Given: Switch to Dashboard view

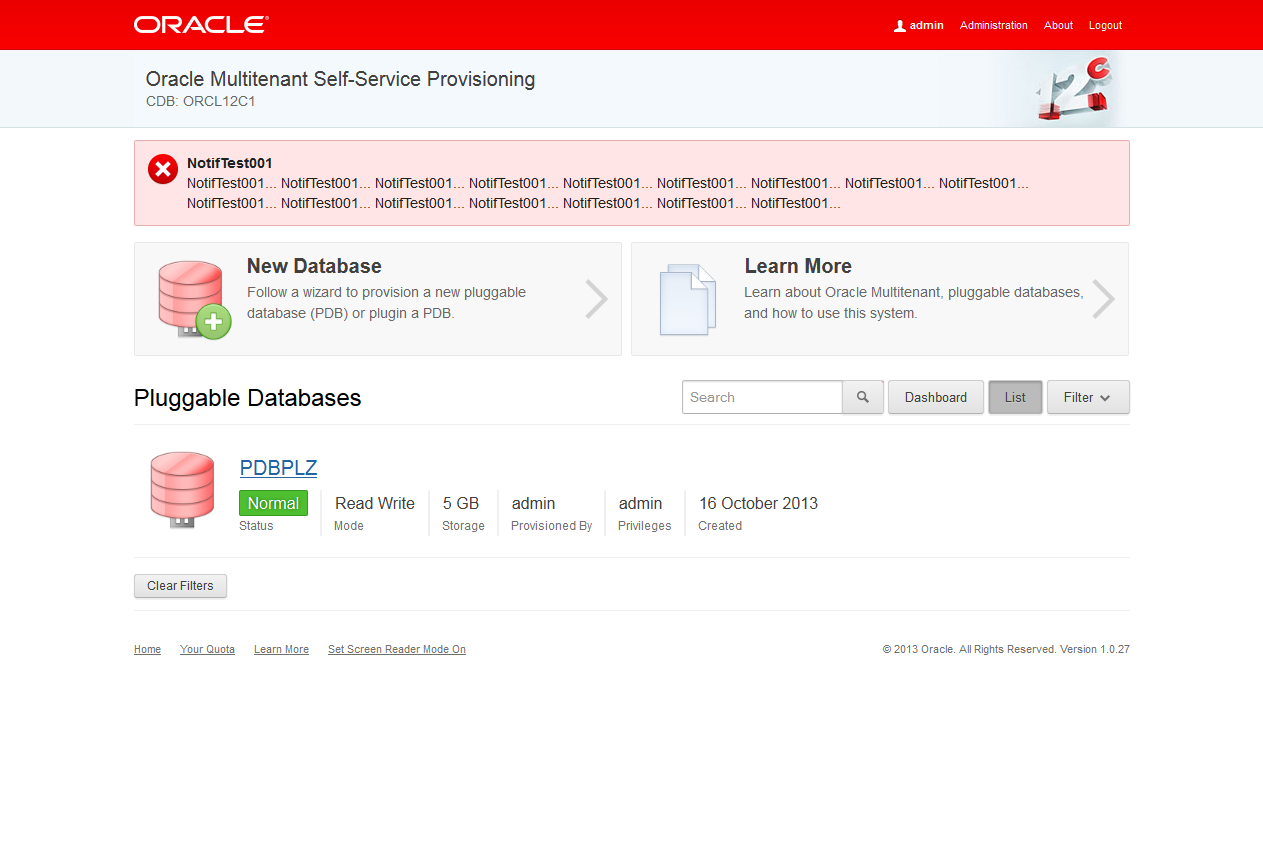Looking at the screenshot, I should 936,397.
